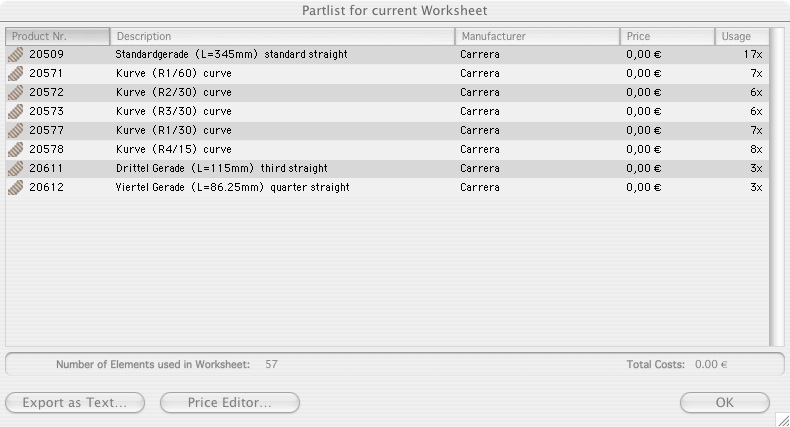Open the Price Editor
The width and height of the screenshot is (790, 427).
point(229,403)
